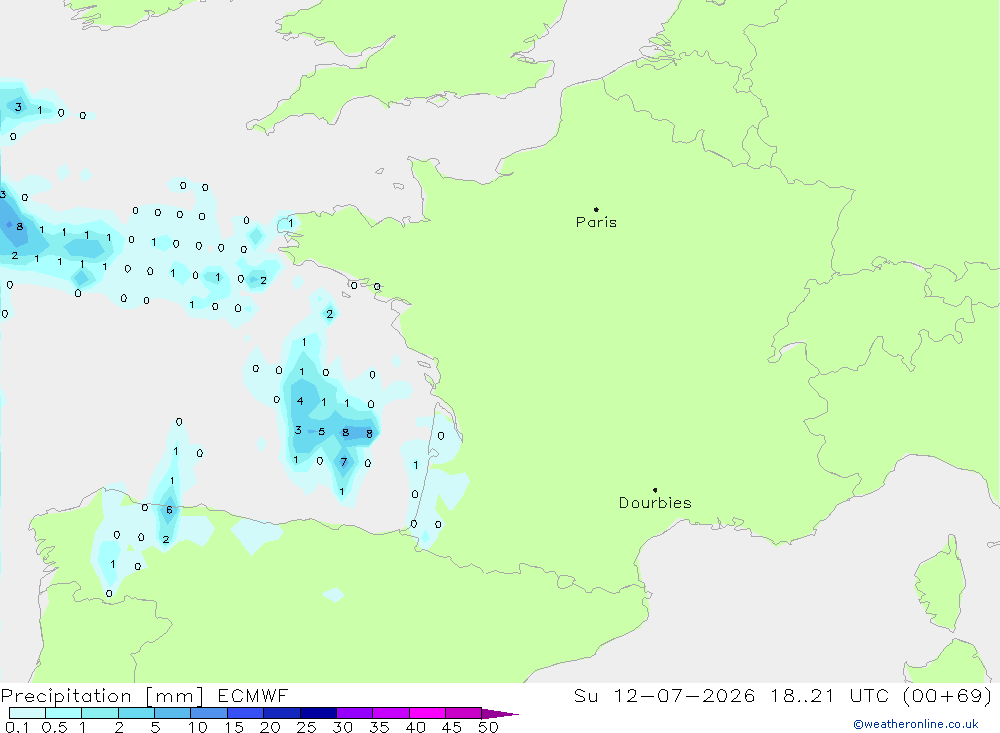Screen dimensions: 1000x733
Task: Pick the lightest 0.1–0.5 legend swatch
Action: [x=27, y=713]
